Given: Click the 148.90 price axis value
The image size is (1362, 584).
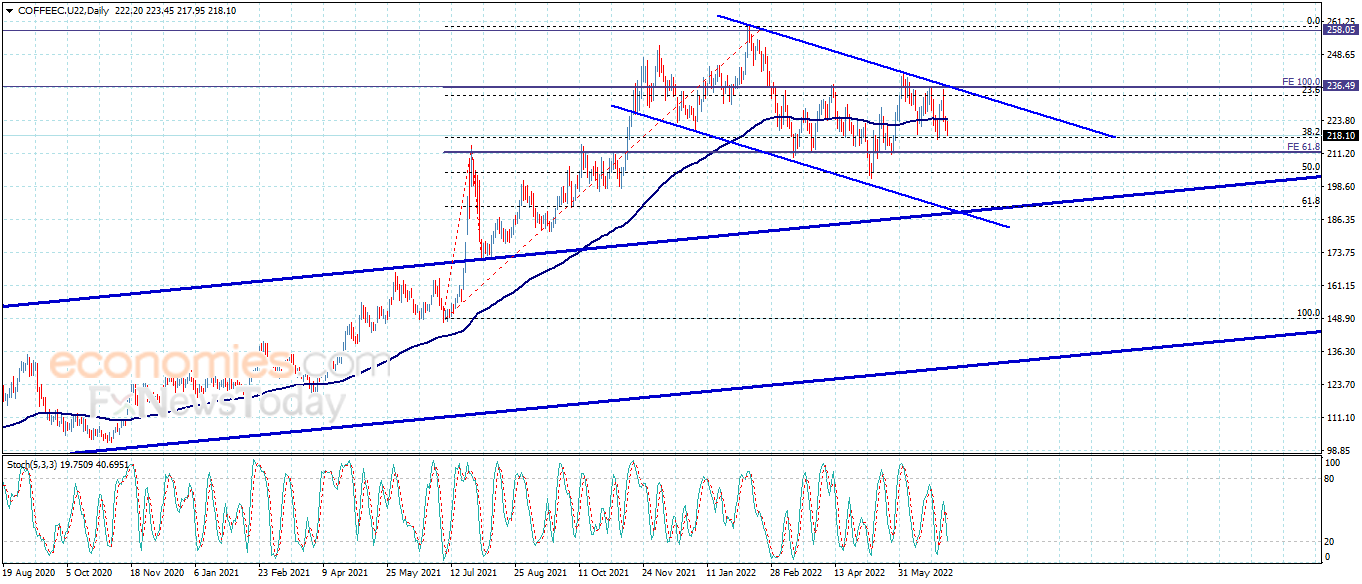Looking at the screenshot, I should tap(1340, 319).
